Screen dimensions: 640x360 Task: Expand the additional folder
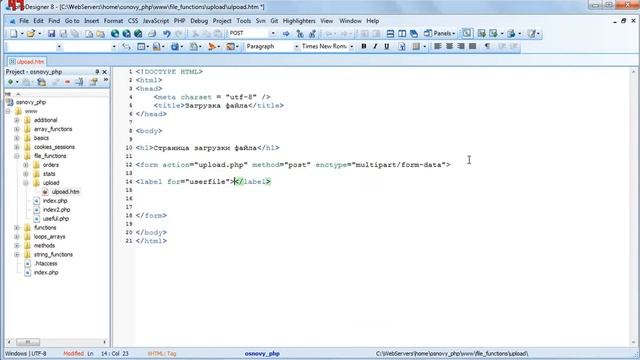coord(17,120)
